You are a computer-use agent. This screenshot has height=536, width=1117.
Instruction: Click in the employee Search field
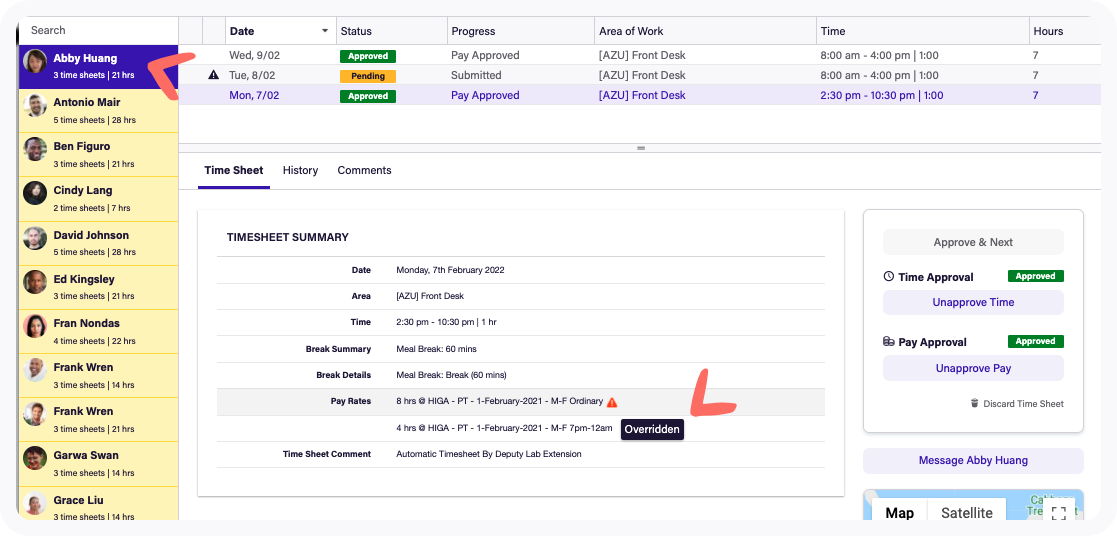click(98, 30)
